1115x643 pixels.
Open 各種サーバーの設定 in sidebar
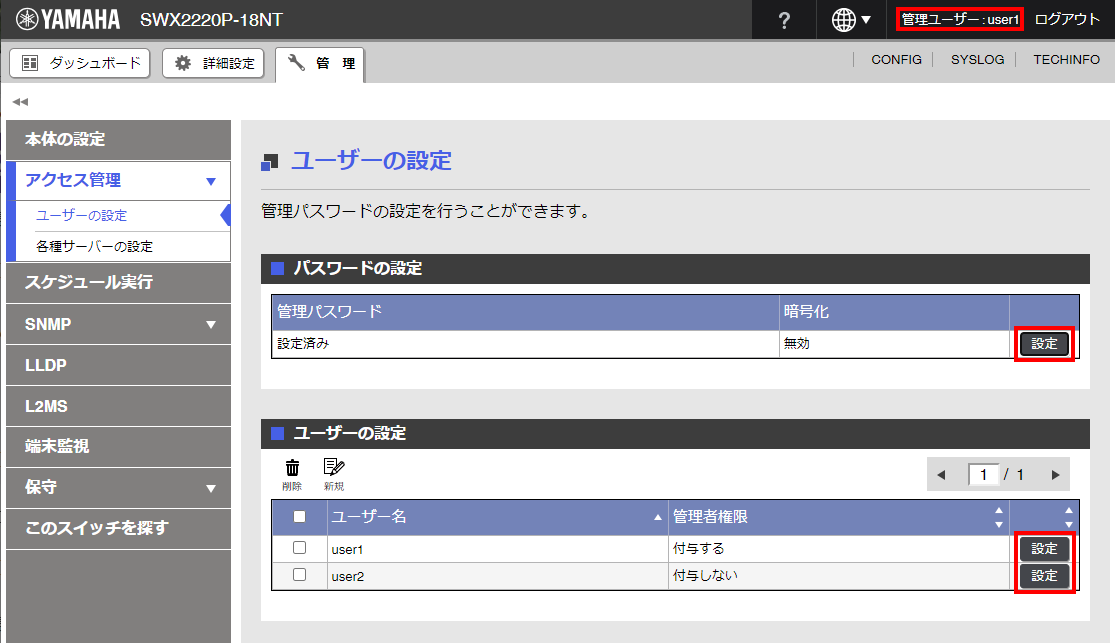(94, 246)
